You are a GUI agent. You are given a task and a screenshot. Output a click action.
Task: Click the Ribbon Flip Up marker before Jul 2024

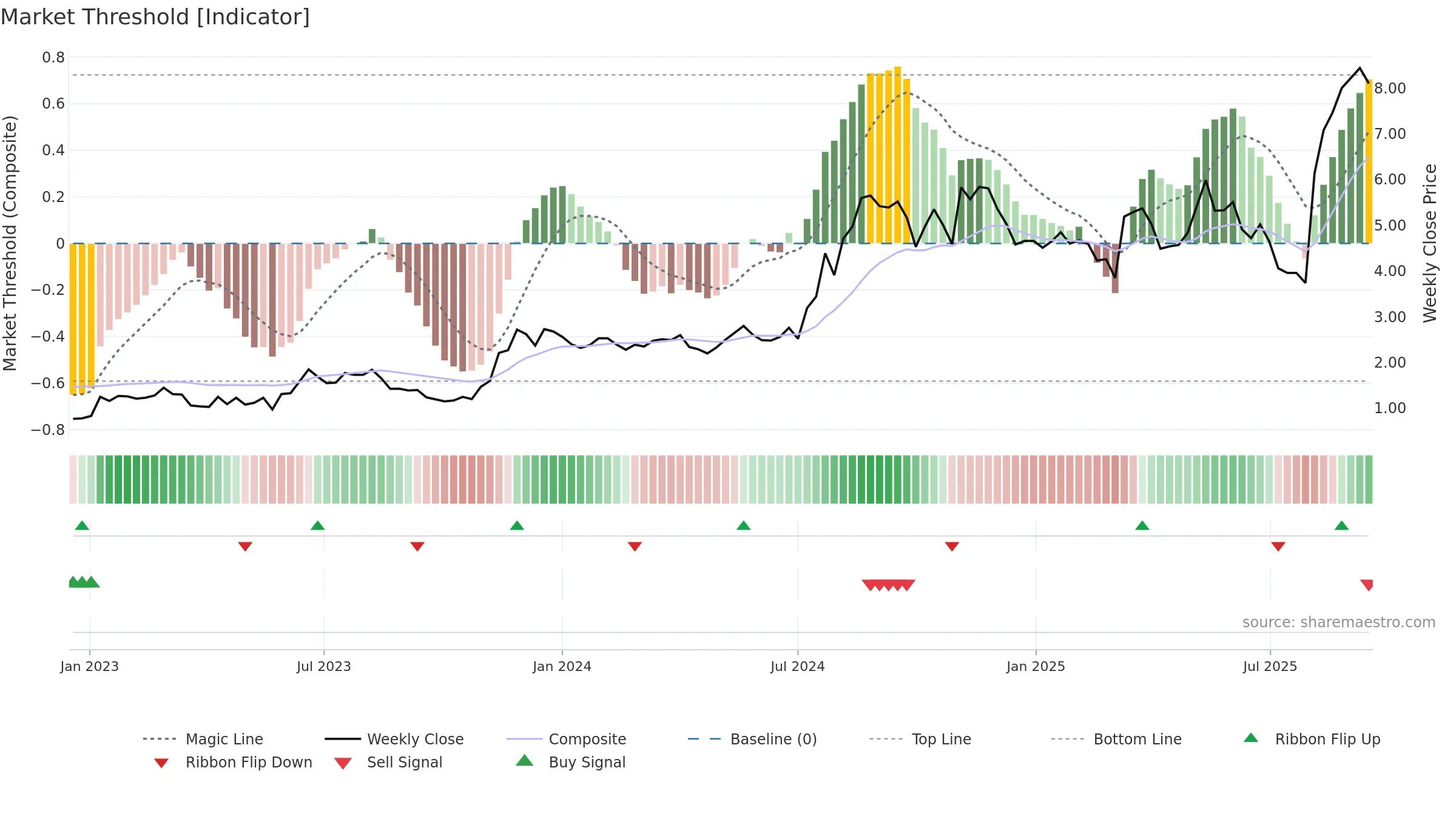(743, 525)
